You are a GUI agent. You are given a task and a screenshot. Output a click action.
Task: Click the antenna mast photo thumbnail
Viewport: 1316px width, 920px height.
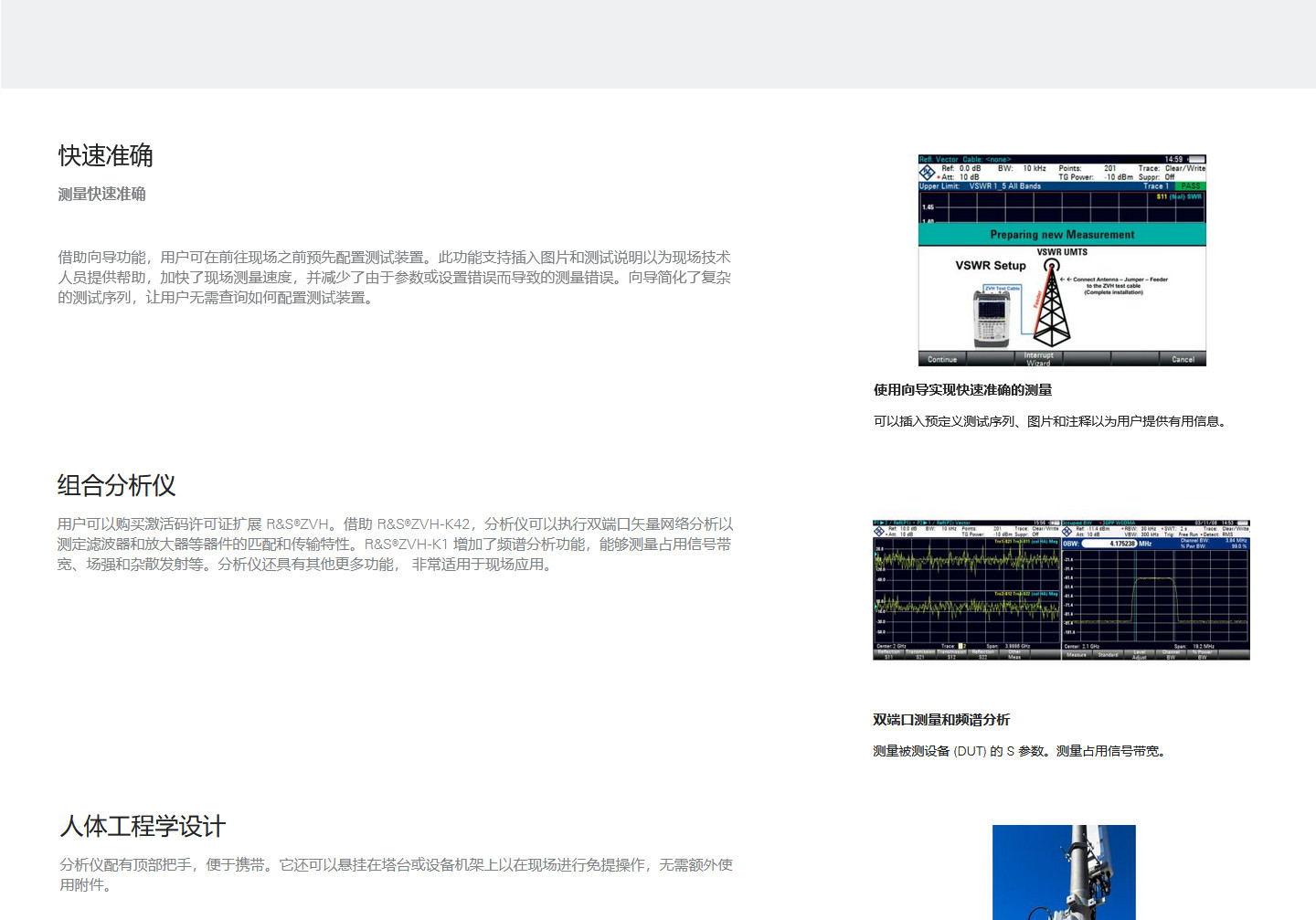coord(1064,872)
